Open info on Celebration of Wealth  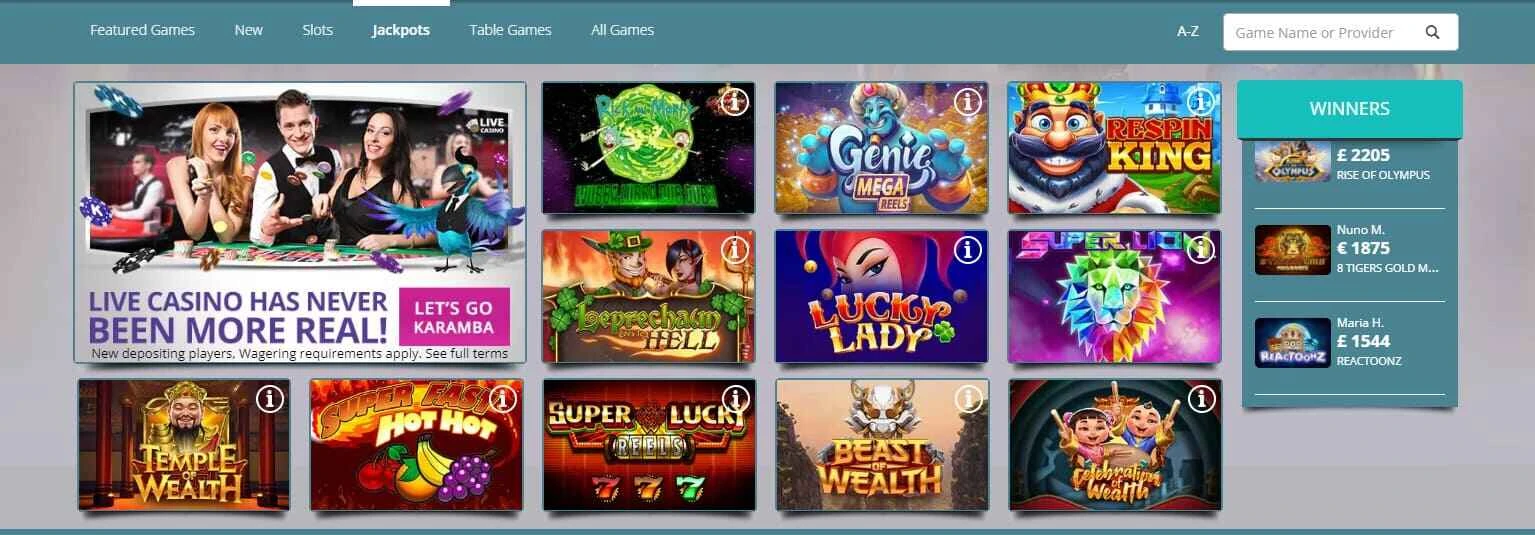click(1200, 399)
